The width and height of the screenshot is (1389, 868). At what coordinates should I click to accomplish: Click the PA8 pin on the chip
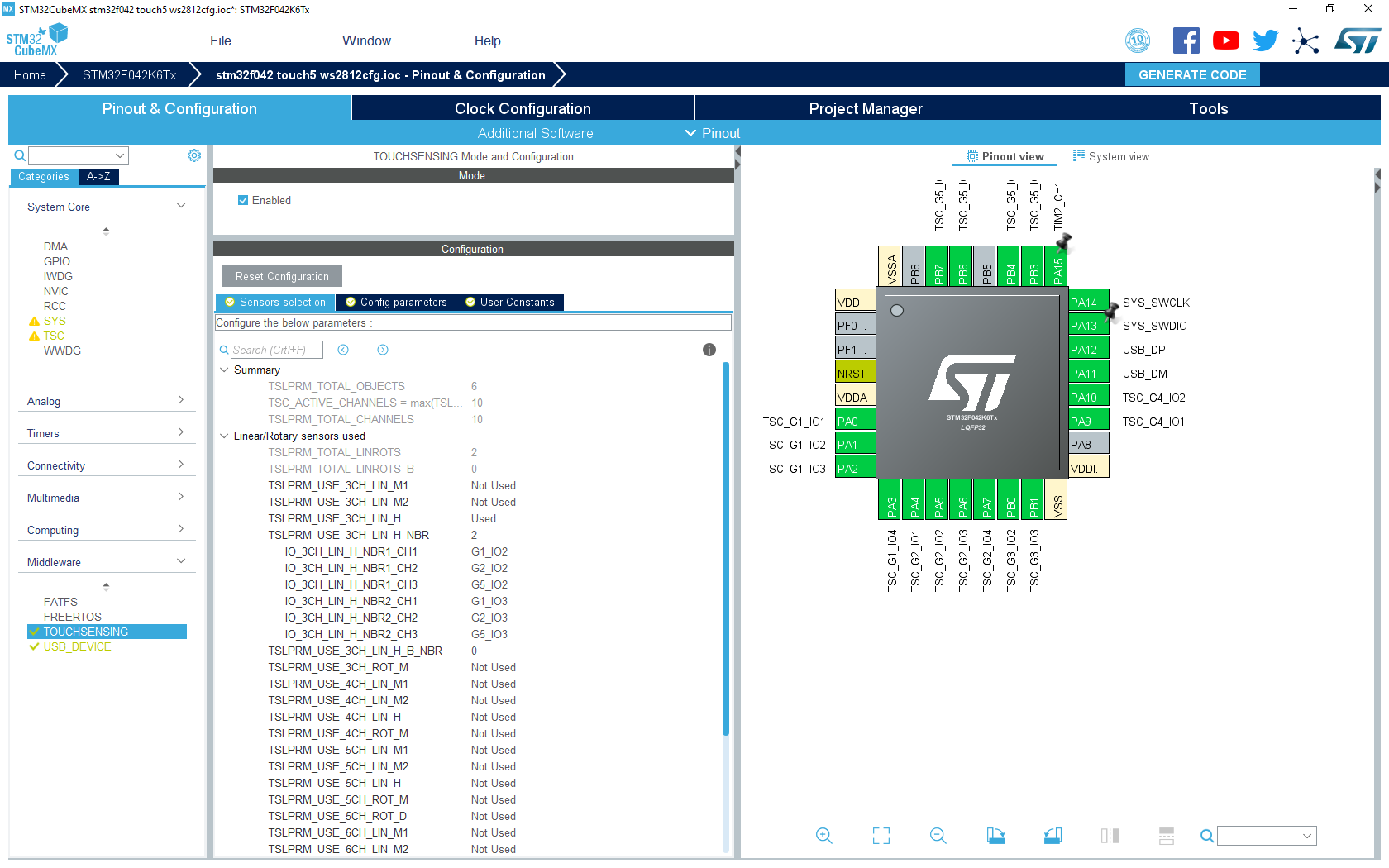click(x=1089, y=444)
